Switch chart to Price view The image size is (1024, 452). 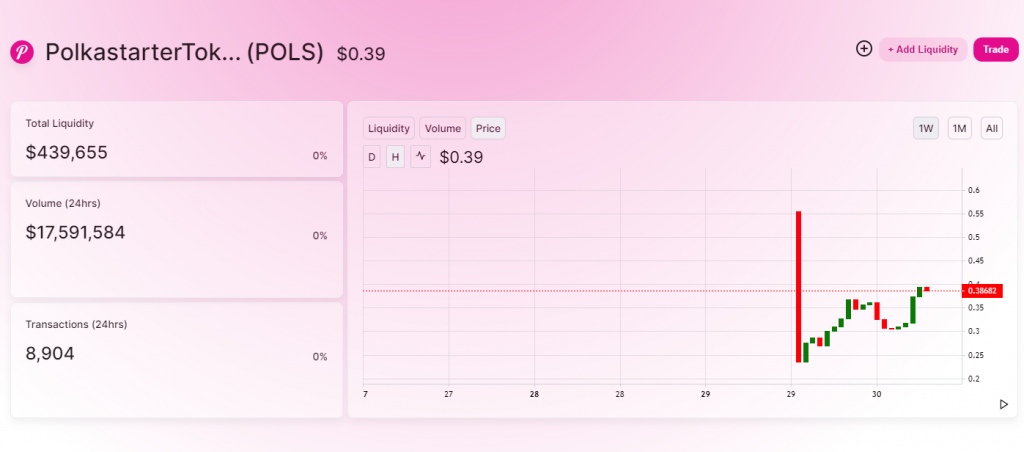pos(488,128)
